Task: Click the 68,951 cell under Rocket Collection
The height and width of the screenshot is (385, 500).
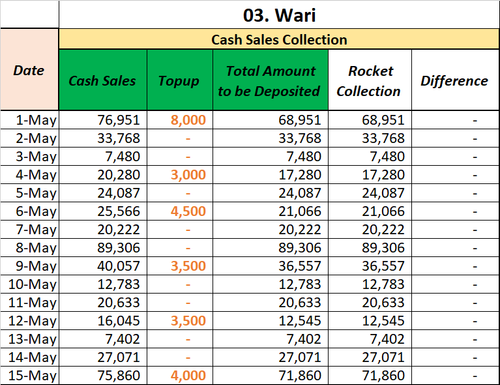Action: tap(370, 120)
